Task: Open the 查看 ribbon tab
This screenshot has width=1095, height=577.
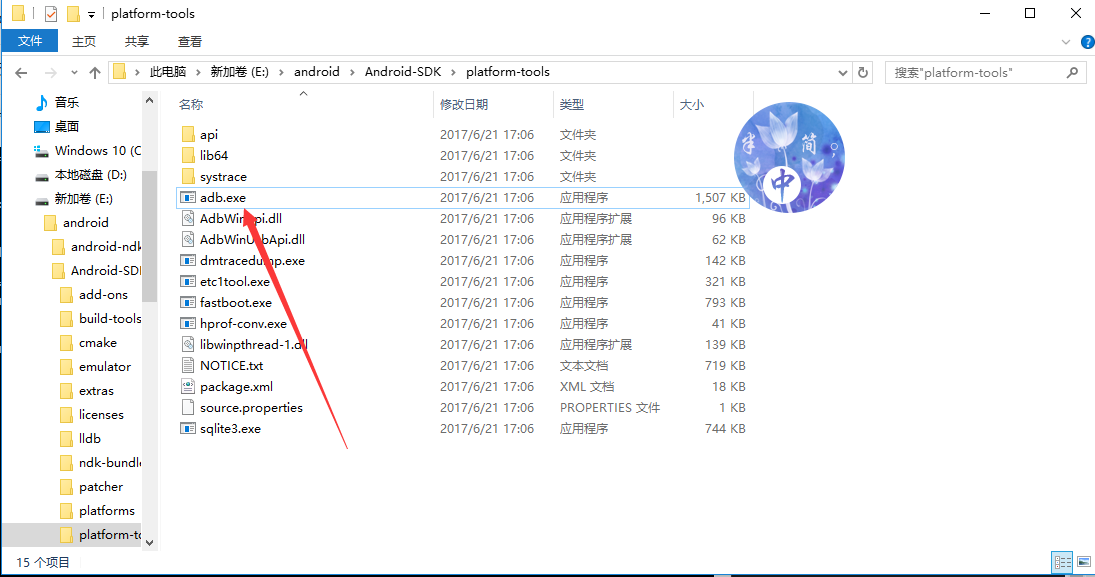Action: pyautogui.click(x=189, y=41)
